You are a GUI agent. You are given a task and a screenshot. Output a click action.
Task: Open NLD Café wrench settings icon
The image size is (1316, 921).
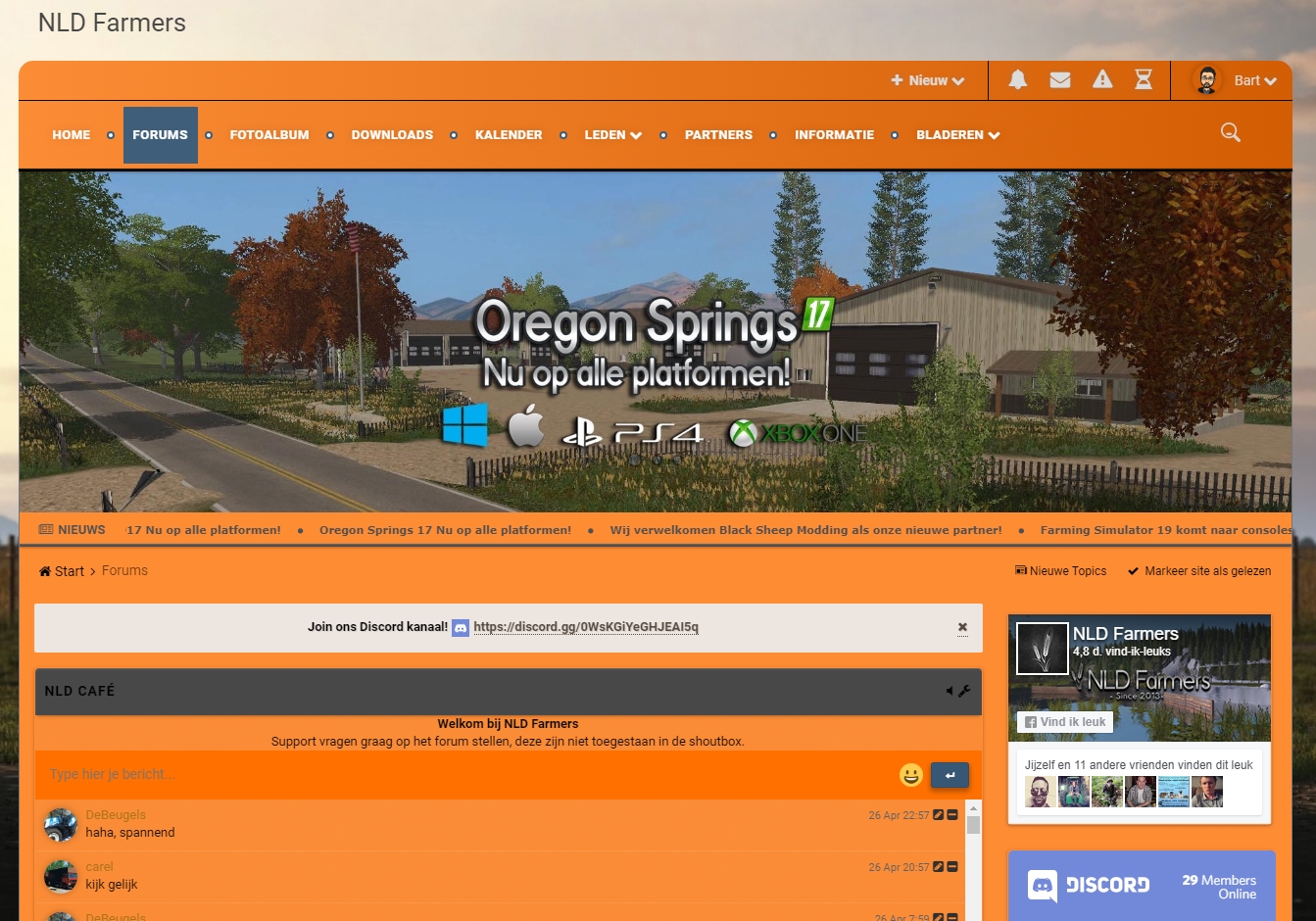(x=964, y=691)
